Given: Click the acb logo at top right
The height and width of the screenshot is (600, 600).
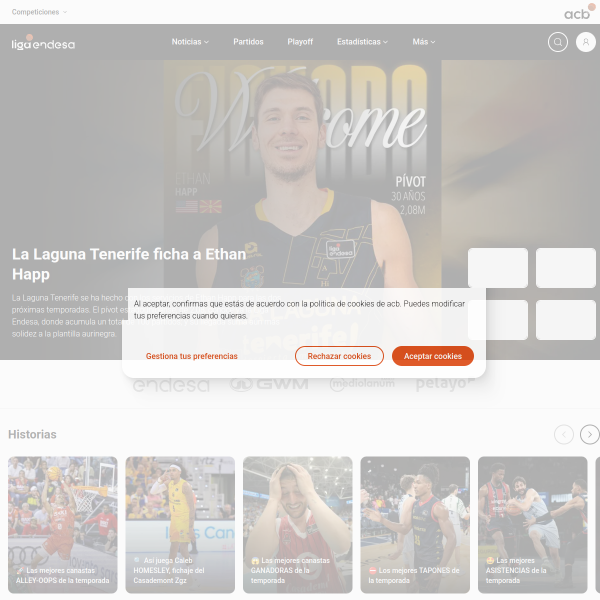Looking at the screenshot, I should [579, 12].
